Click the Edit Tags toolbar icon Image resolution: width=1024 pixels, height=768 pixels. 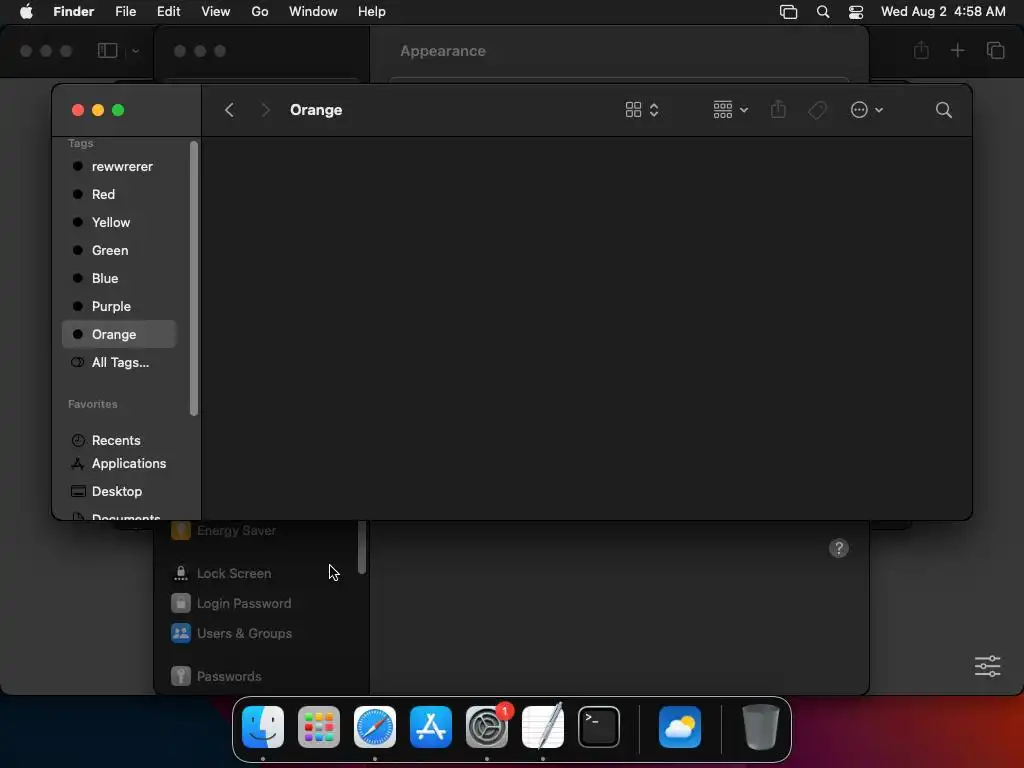817,110
